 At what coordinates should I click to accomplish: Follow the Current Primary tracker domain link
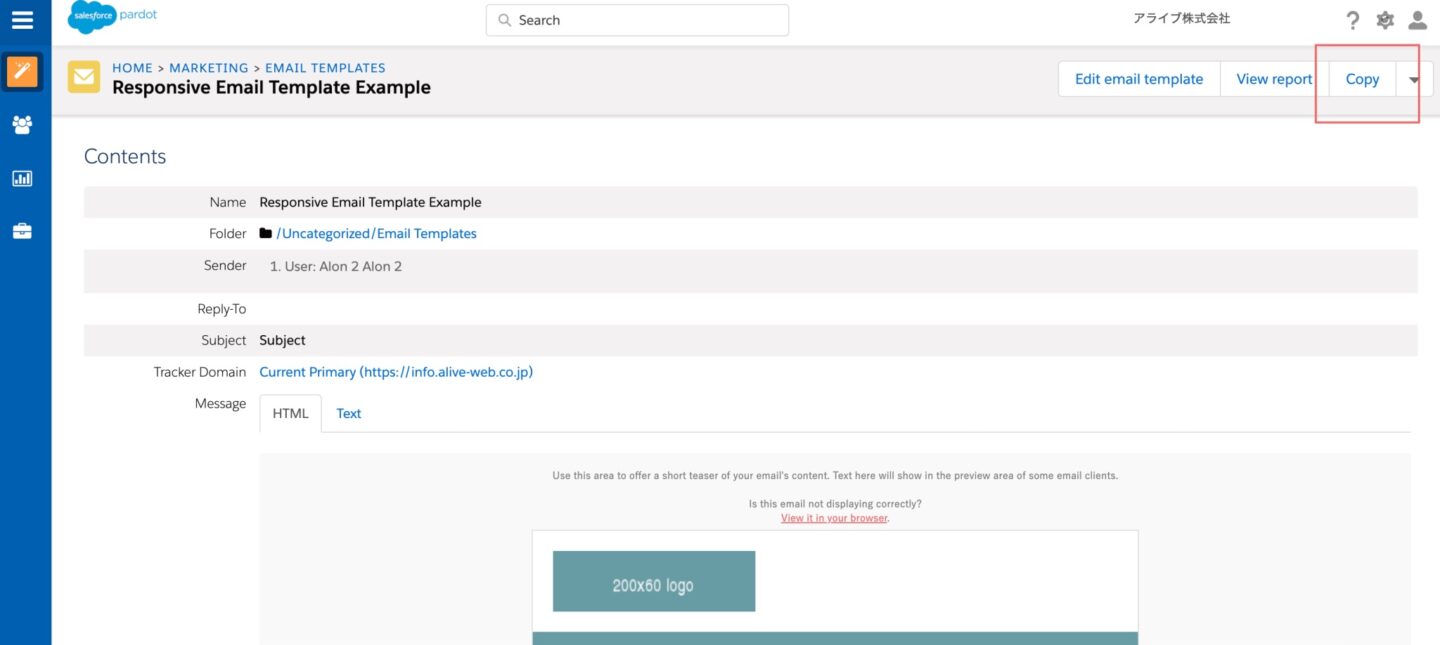point(395,371)
